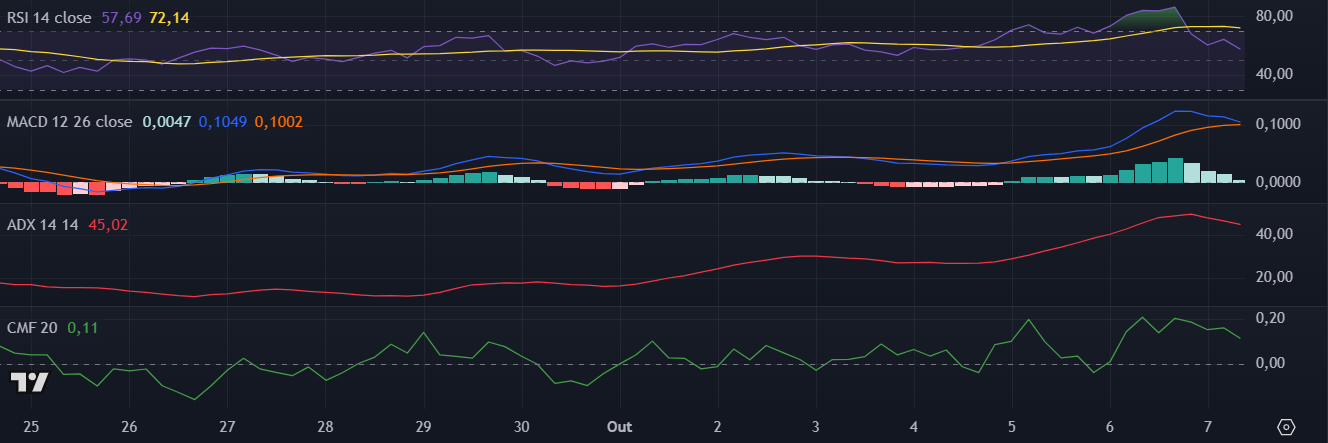Select the MACD 12 26 close label
The width and height of the screenshot is (1328, 443).
[x=69, y=122]
